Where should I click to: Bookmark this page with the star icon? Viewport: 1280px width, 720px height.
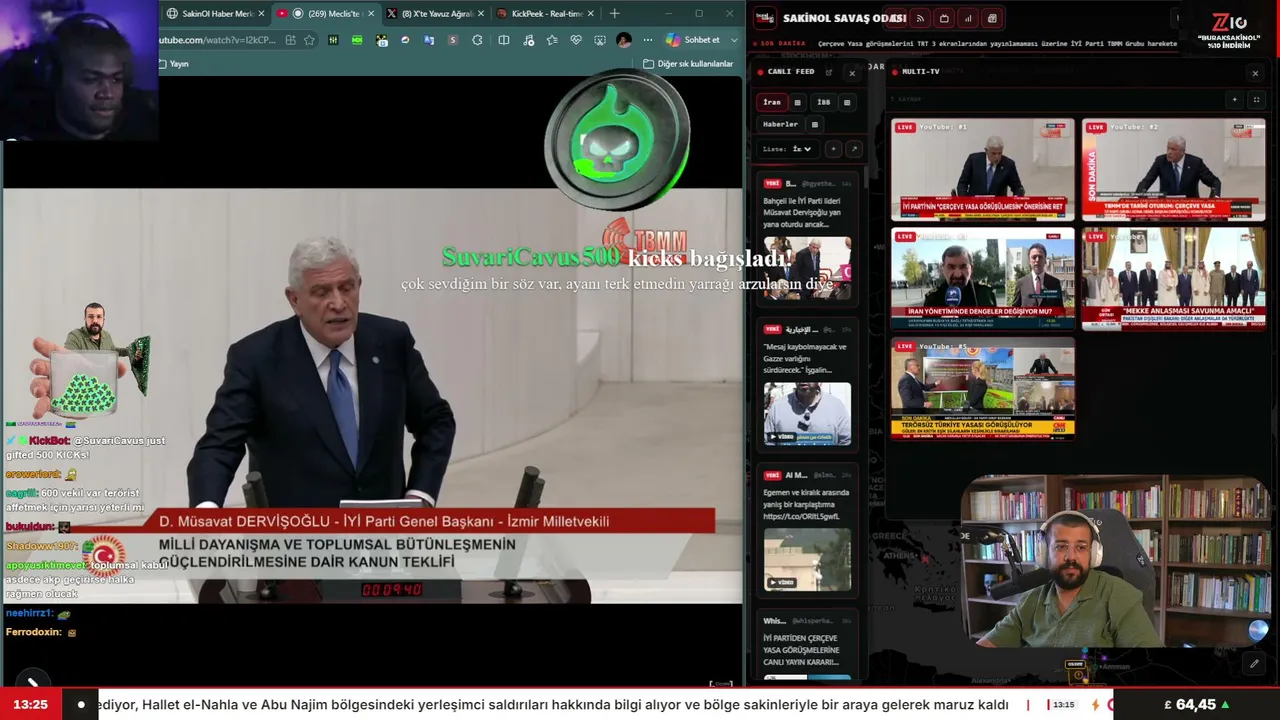309,40
